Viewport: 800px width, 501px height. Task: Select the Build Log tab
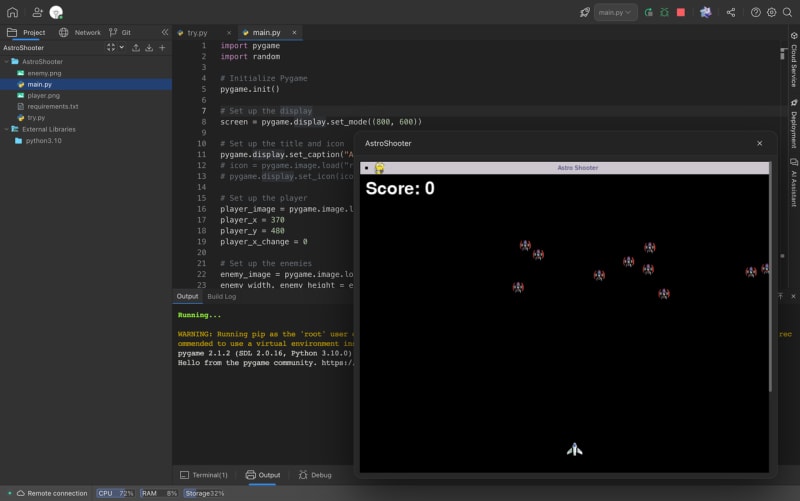[221, 296]
